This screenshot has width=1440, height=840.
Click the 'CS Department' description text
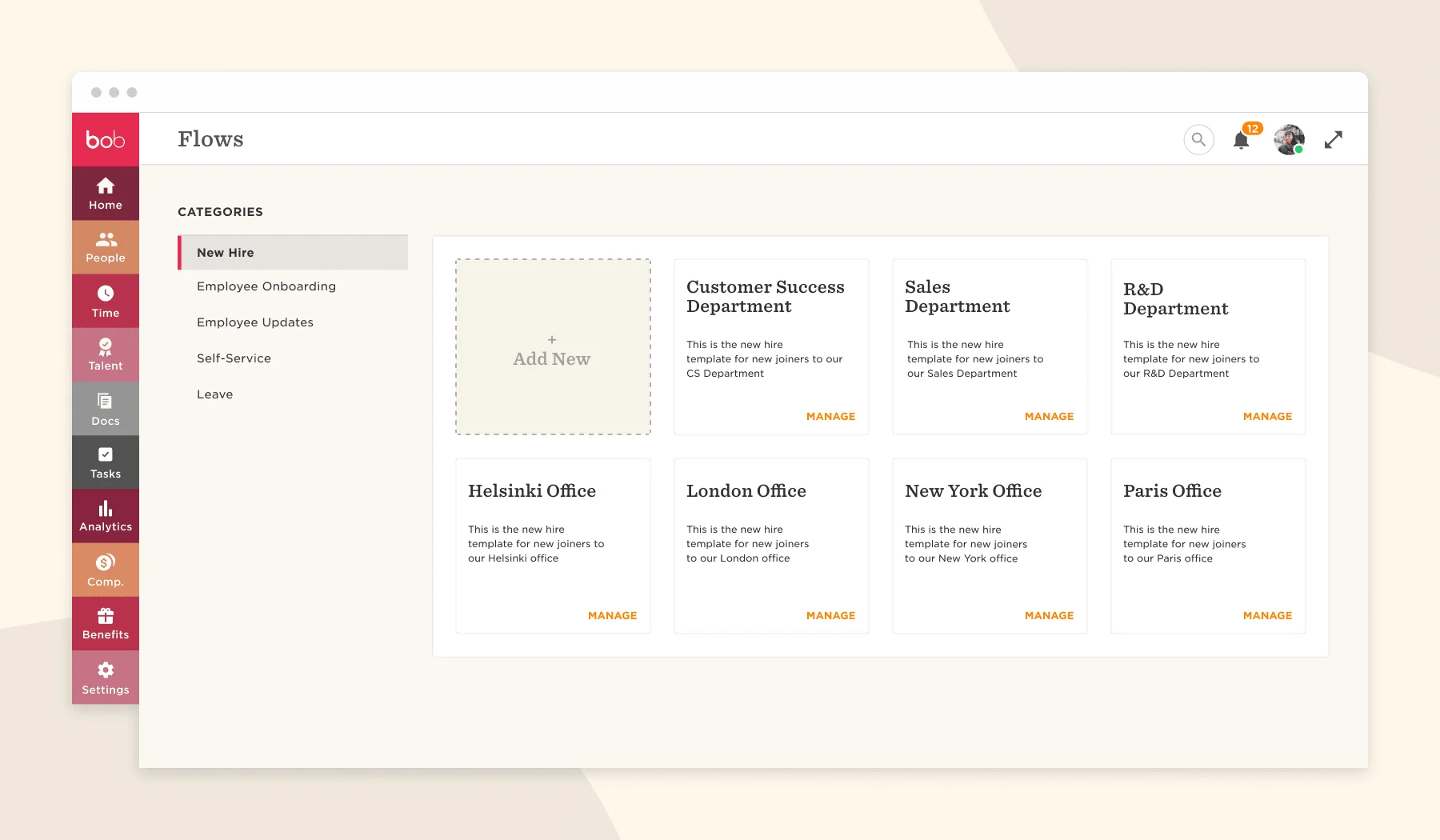[725, 374]
